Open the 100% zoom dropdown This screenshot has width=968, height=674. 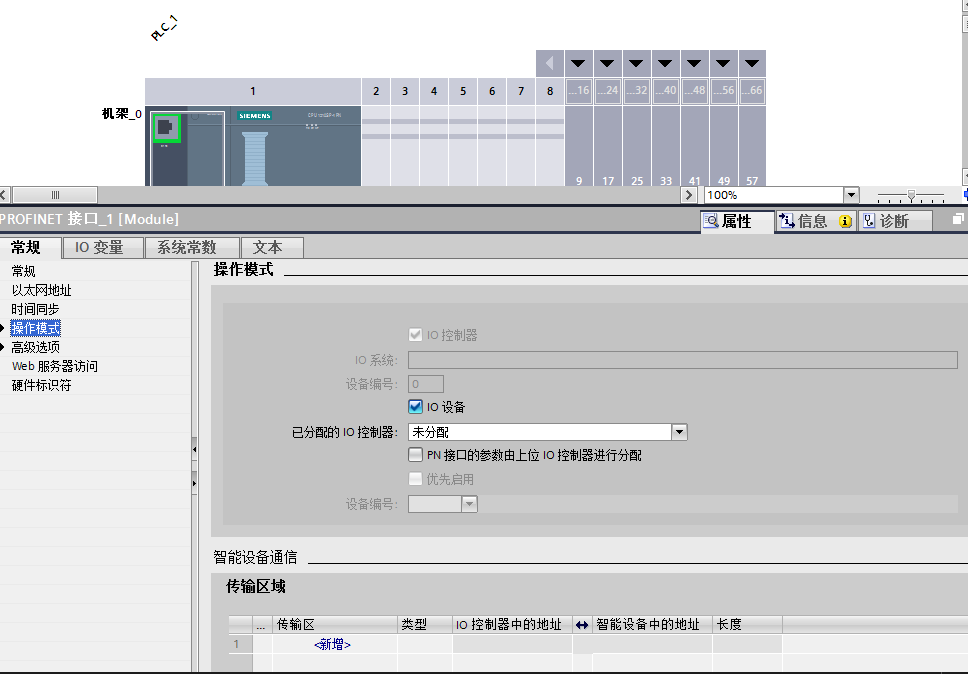(x=851, y=195)
